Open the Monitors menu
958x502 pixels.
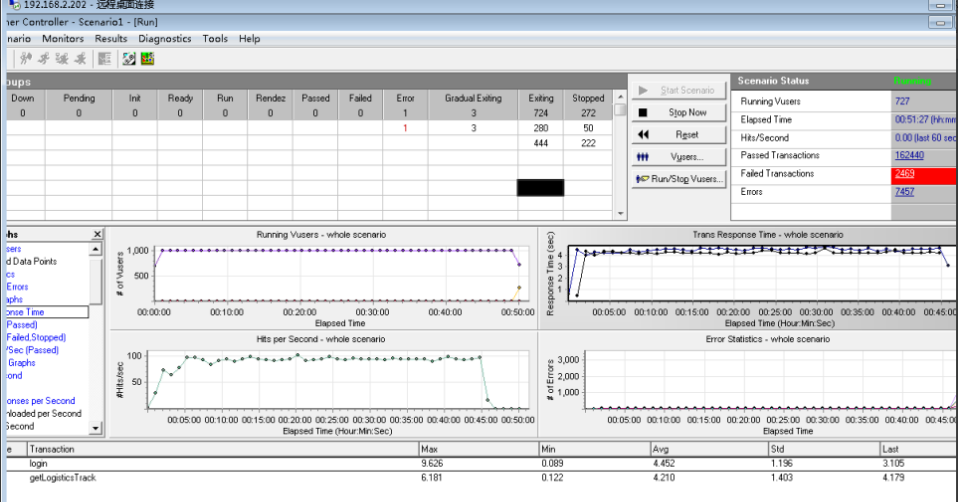[63, 38]
